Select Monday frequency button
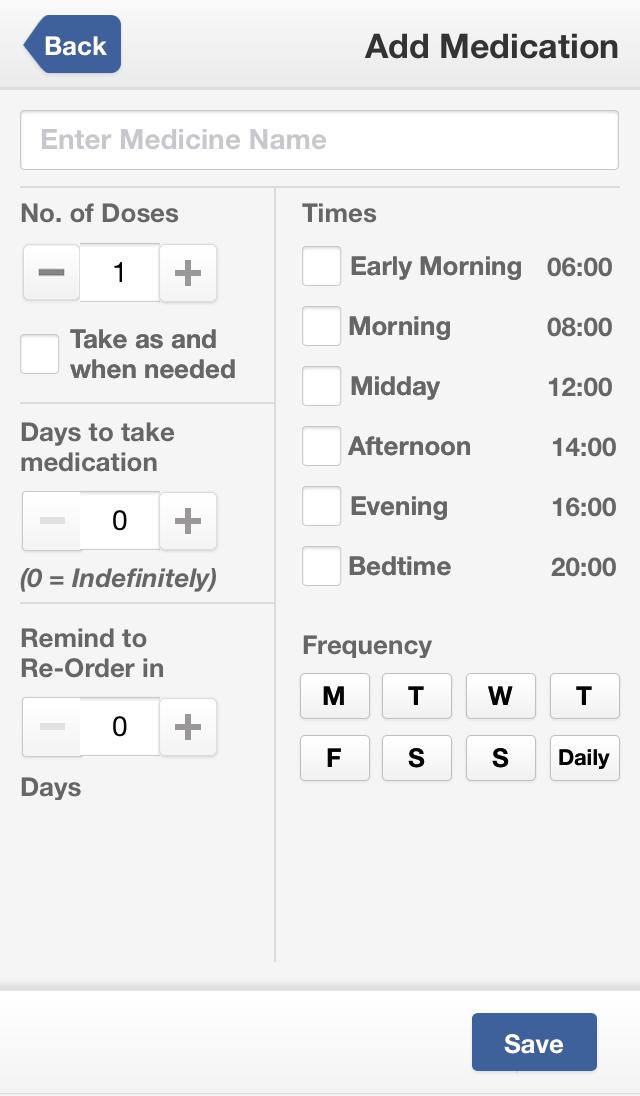 click(x=334, y=696)
